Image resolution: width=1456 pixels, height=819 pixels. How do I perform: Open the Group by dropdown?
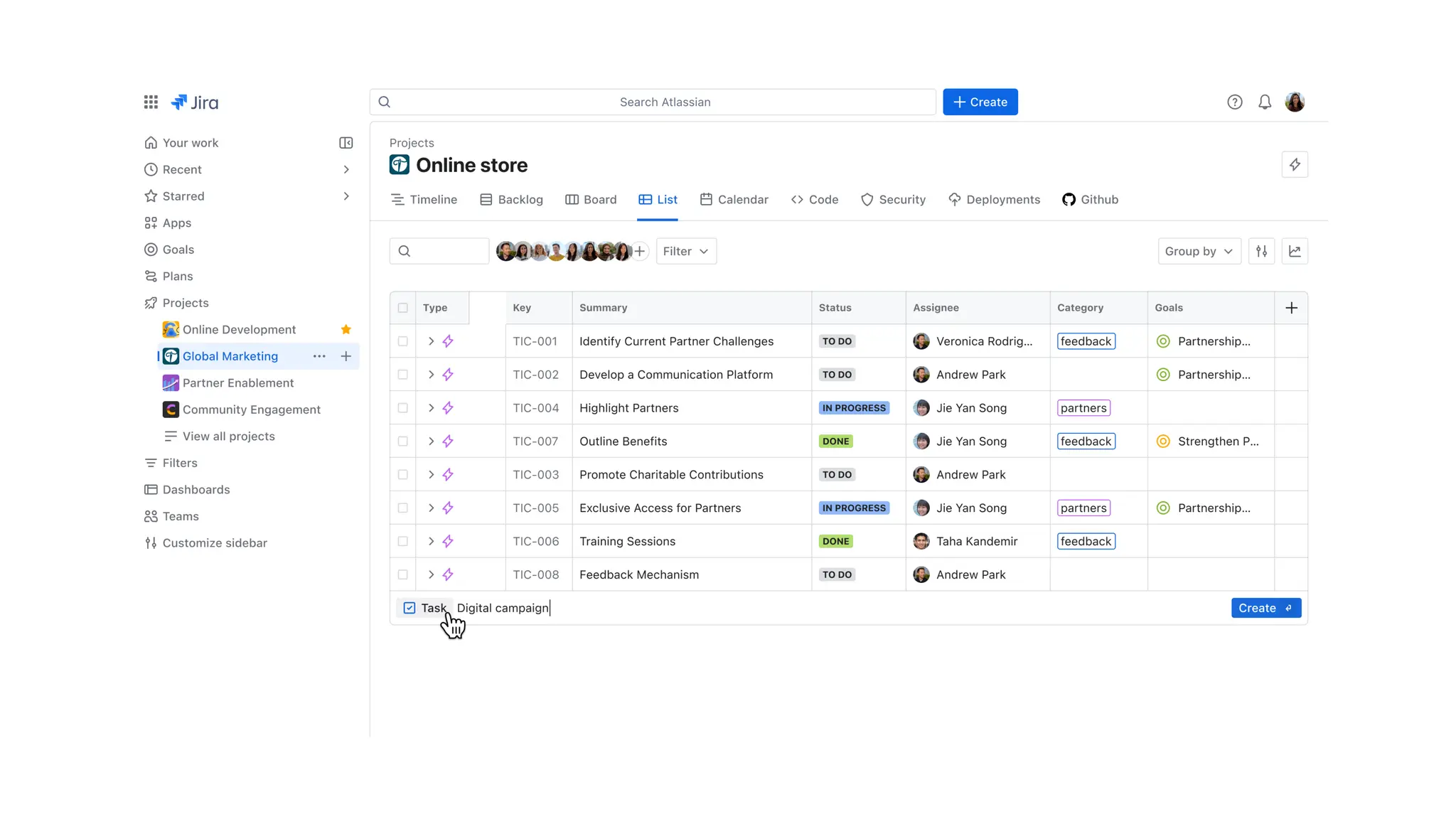click(1199, 251)
